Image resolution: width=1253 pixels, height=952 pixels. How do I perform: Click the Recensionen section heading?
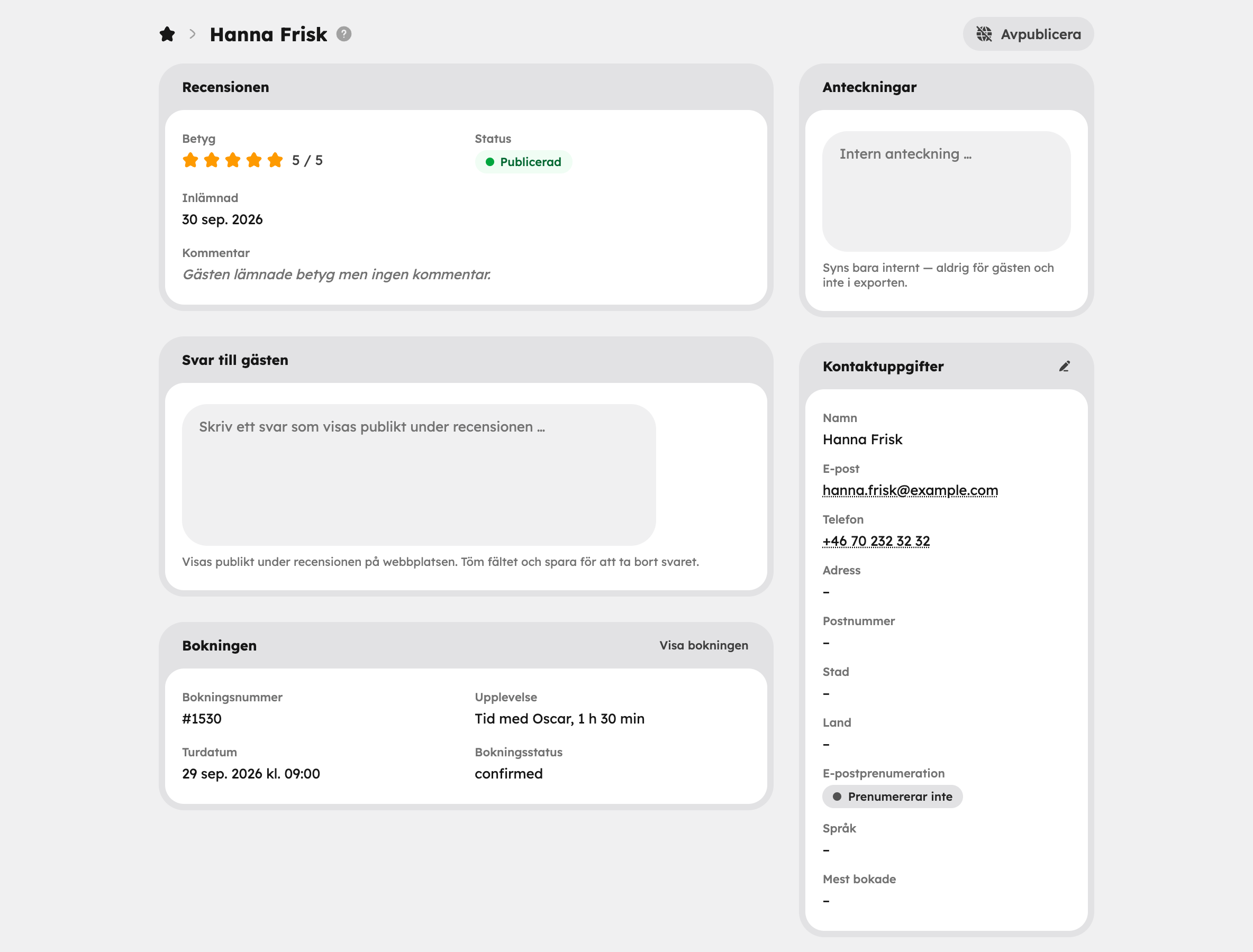point(225,87)
